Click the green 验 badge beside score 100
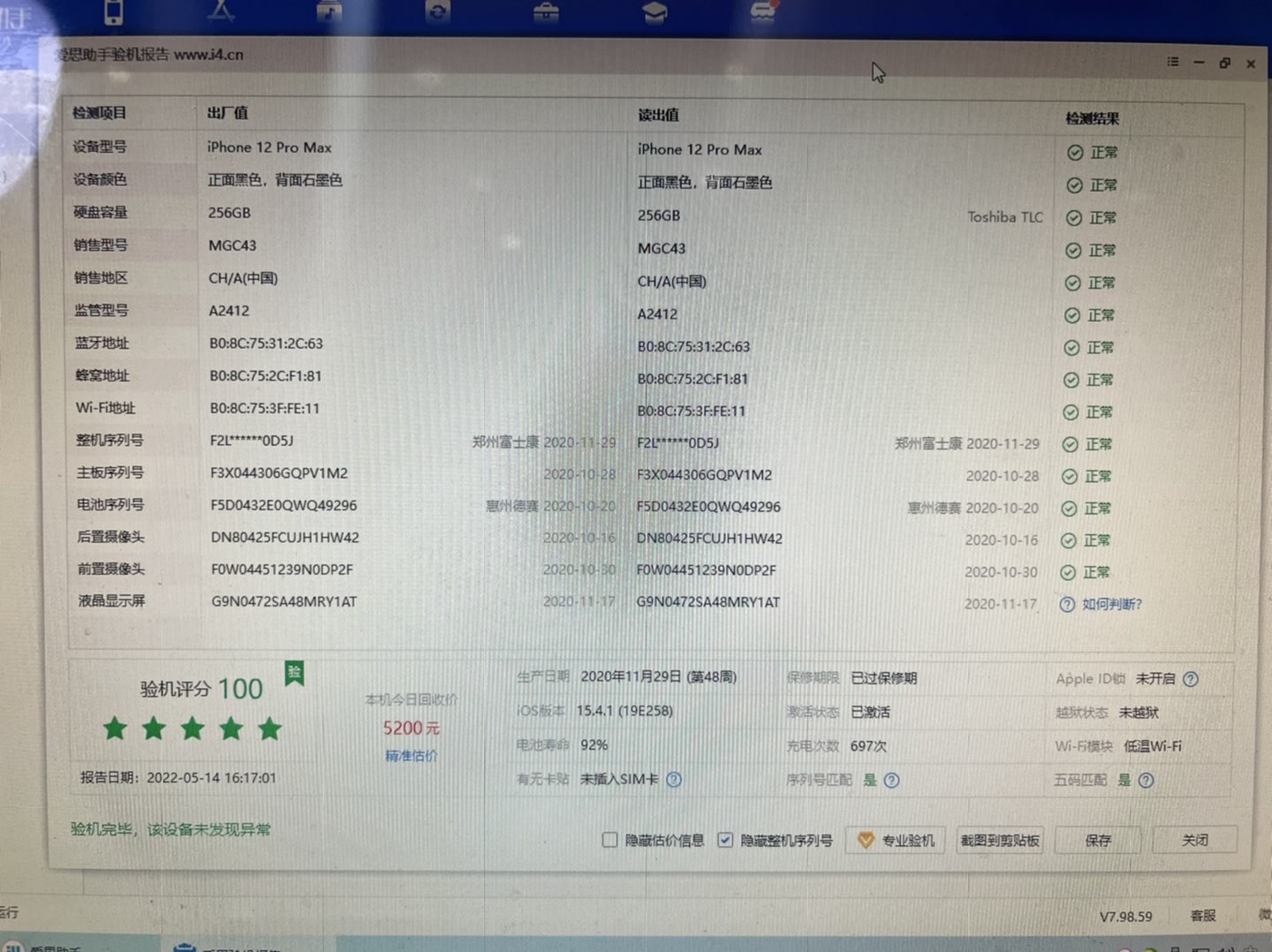The width and height of the screenshot is (1272, 952). (294, 673)
